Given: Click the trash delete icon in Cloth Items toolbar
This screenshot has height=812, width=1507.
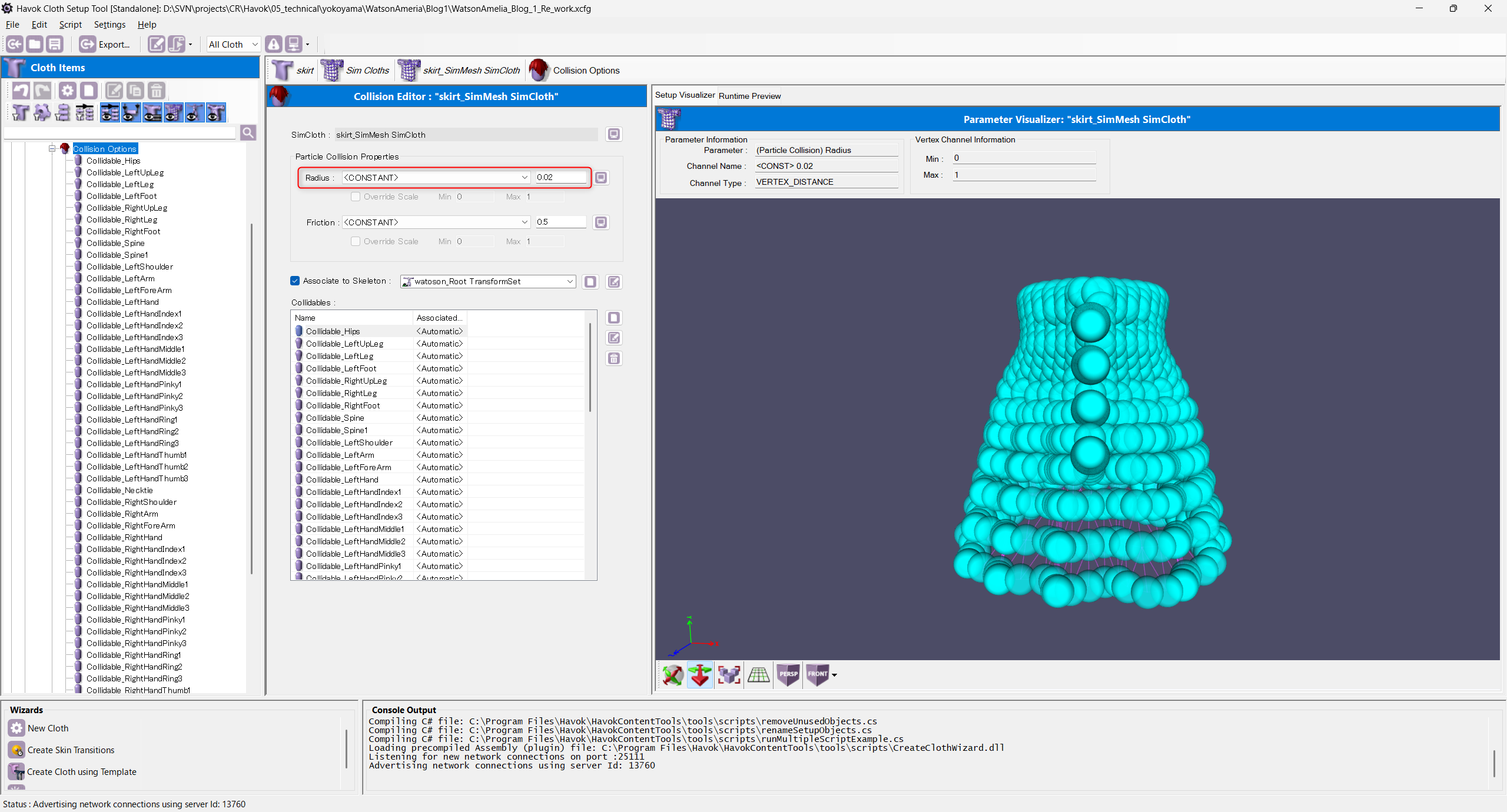Looking at the screenshot, I should 156,91.
